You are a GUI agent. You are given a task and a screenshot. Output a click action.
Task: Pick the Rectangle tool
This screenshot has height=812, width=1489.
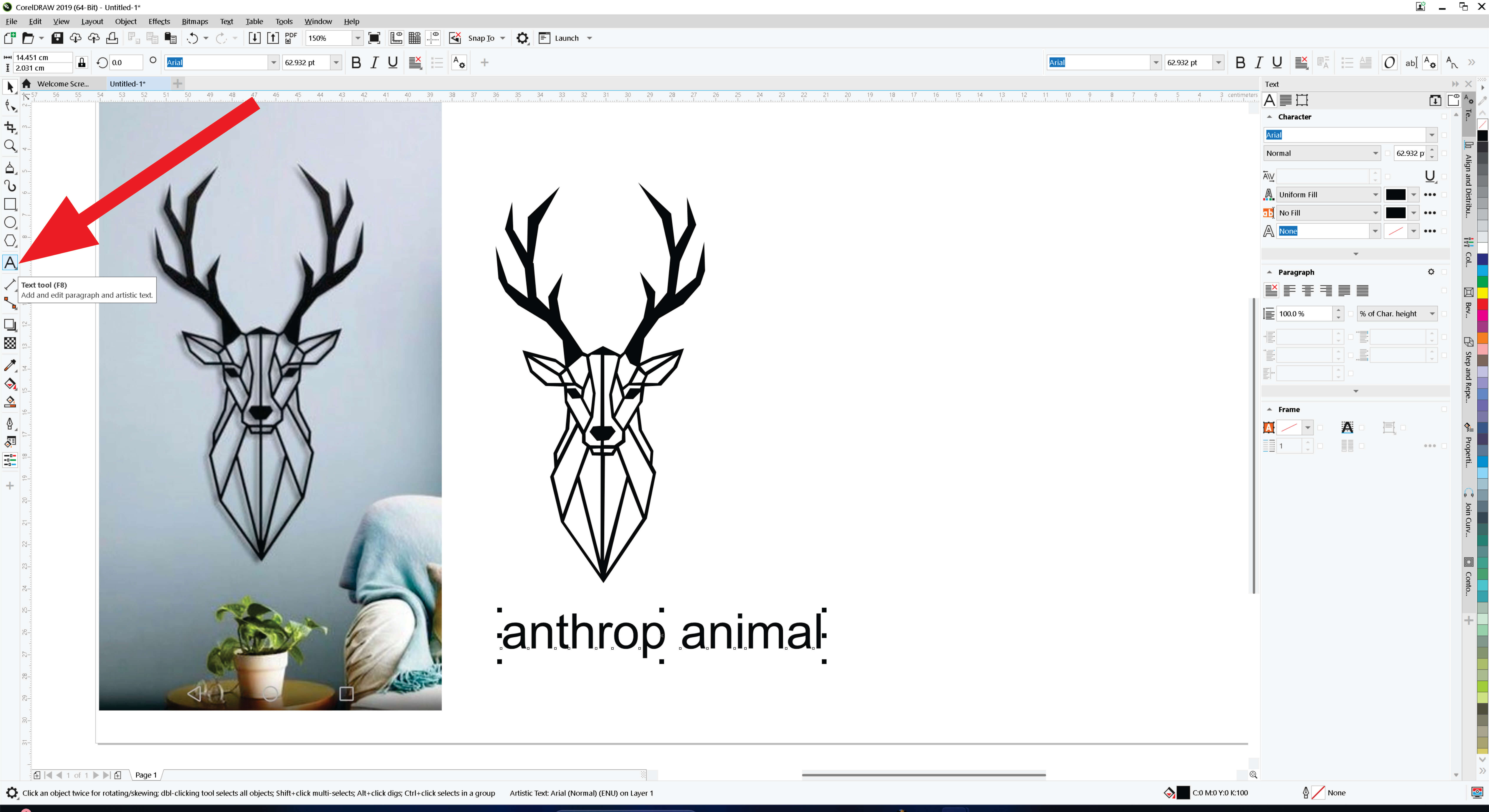[x=10, y=204]
